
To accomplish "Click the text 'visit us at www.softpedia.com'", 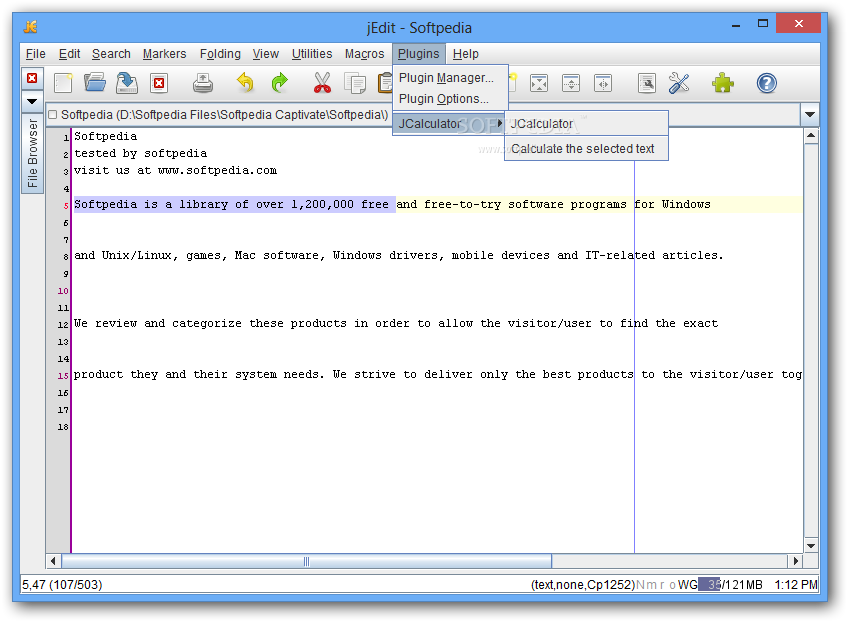I will (175, 170).
